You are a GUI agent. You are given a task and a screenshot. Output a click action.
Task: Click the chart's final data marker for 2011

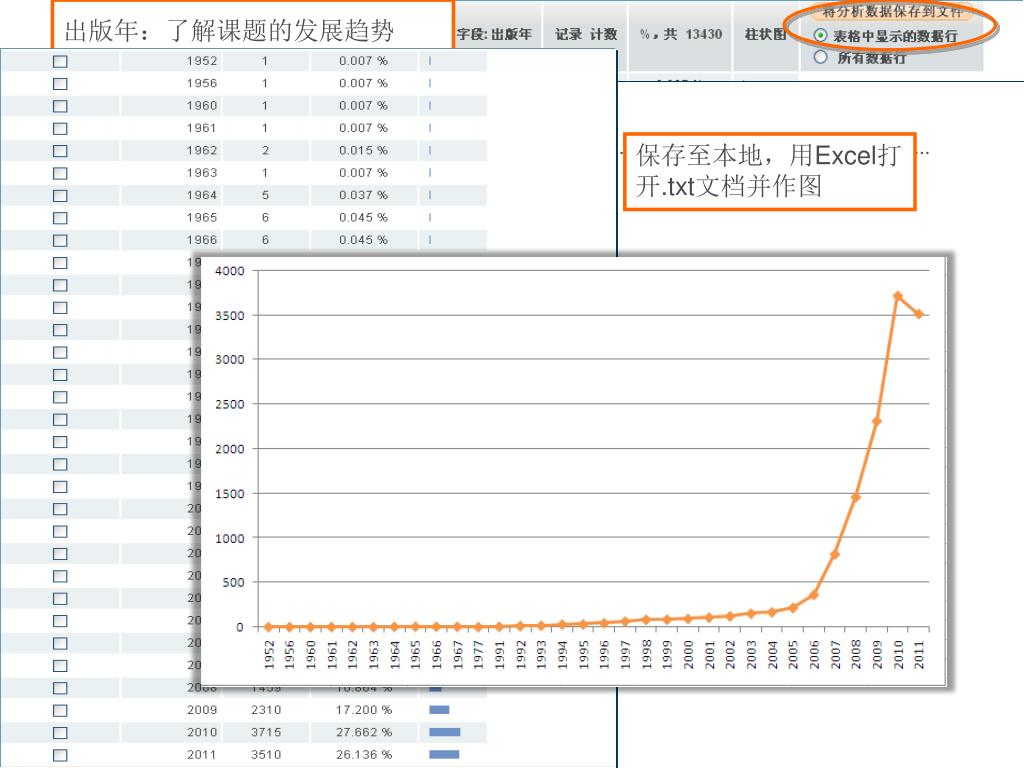tap(919, 314)
